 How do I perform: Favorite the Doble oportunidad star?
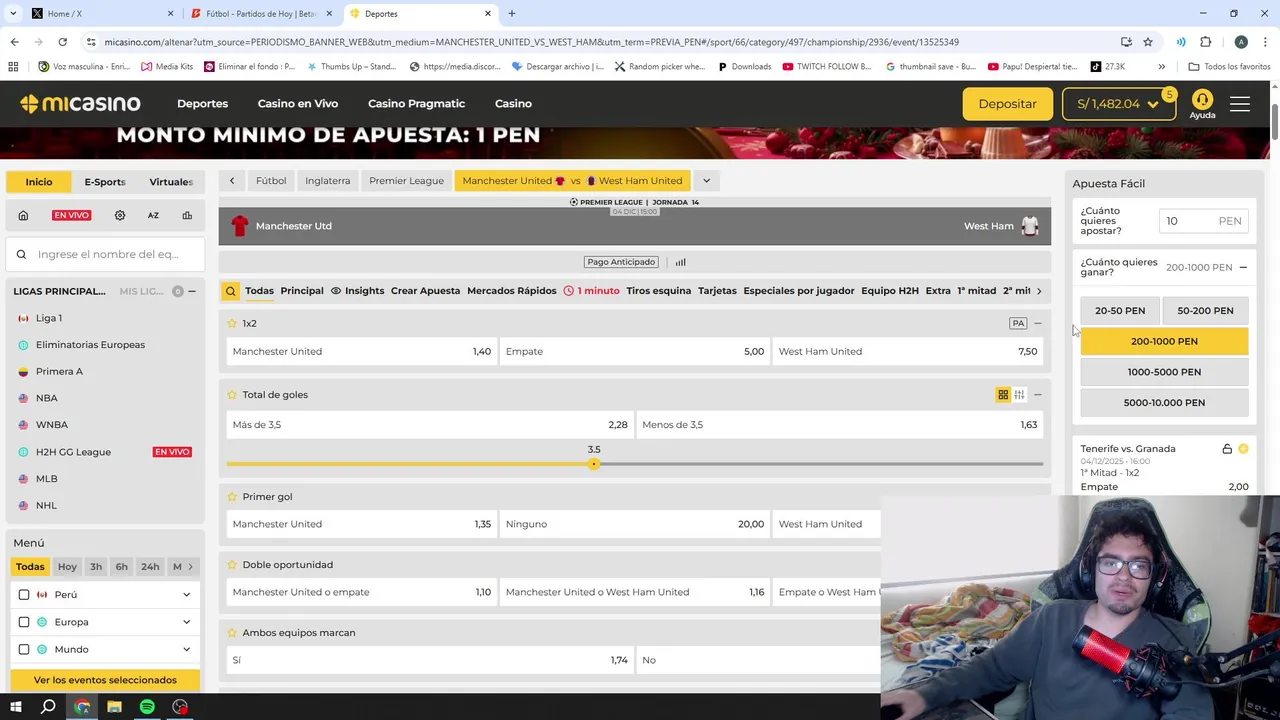tap(232, 565)
